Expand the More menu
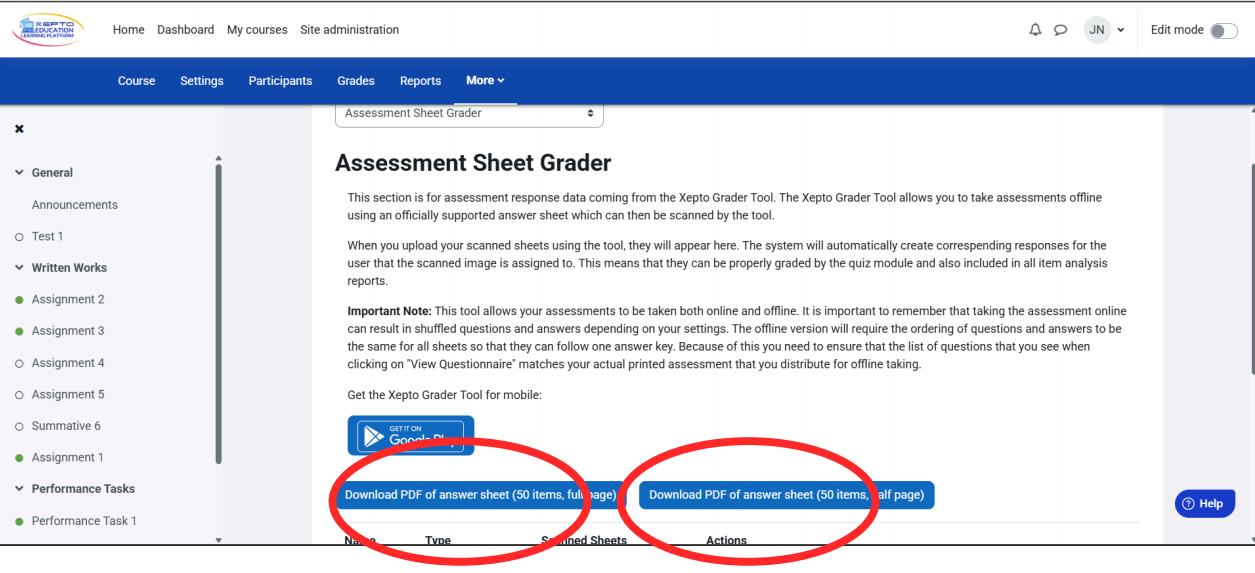The height and width of the screenshot is (573, 1255). pyautogui.click(x=485, y=80)
